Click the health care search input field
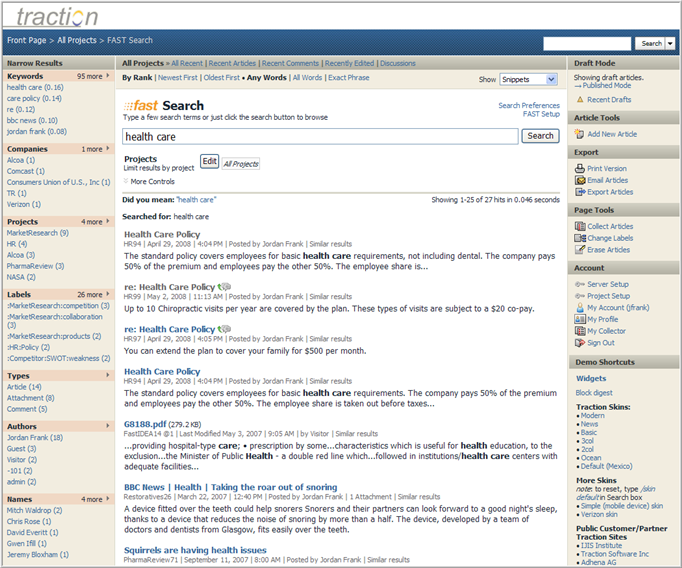Image resolution: width=682 pixels, height=568 pixels. (x=320, y=136)
